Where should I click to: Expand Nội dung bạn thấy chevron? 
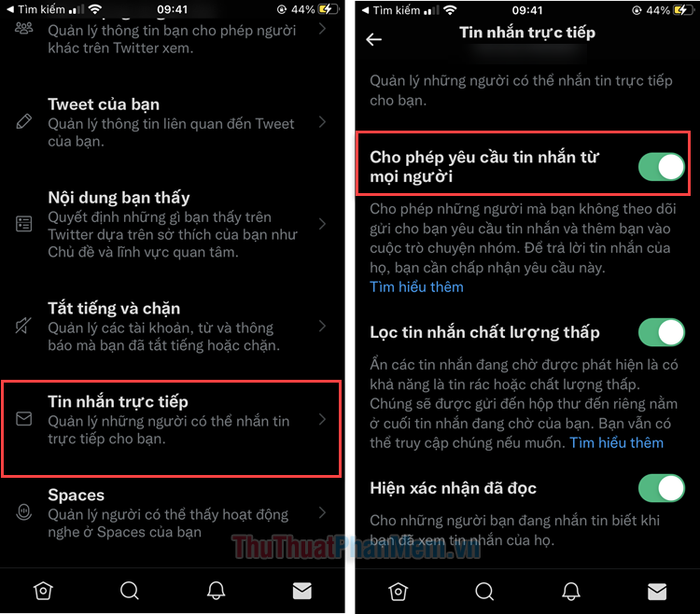[322, 224]
